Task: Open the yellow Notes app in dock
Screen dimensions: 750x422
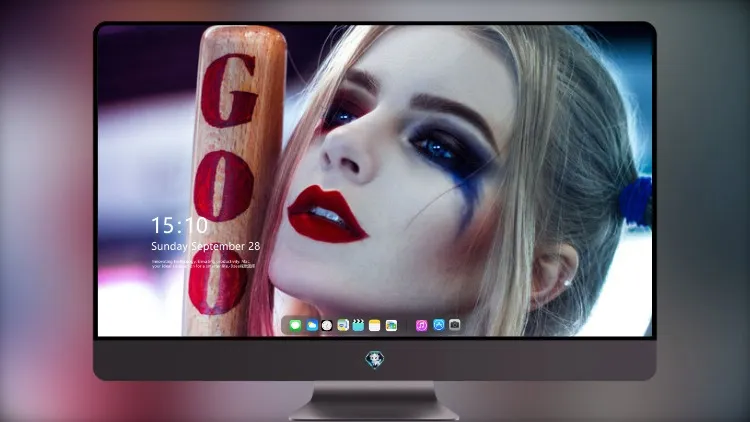Action: 375,325
